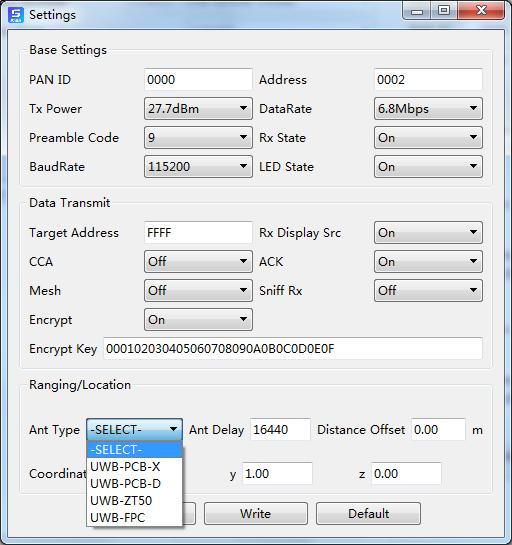
Task: Select UWB-PCB-D antenna type
Action: pos(134,483)
